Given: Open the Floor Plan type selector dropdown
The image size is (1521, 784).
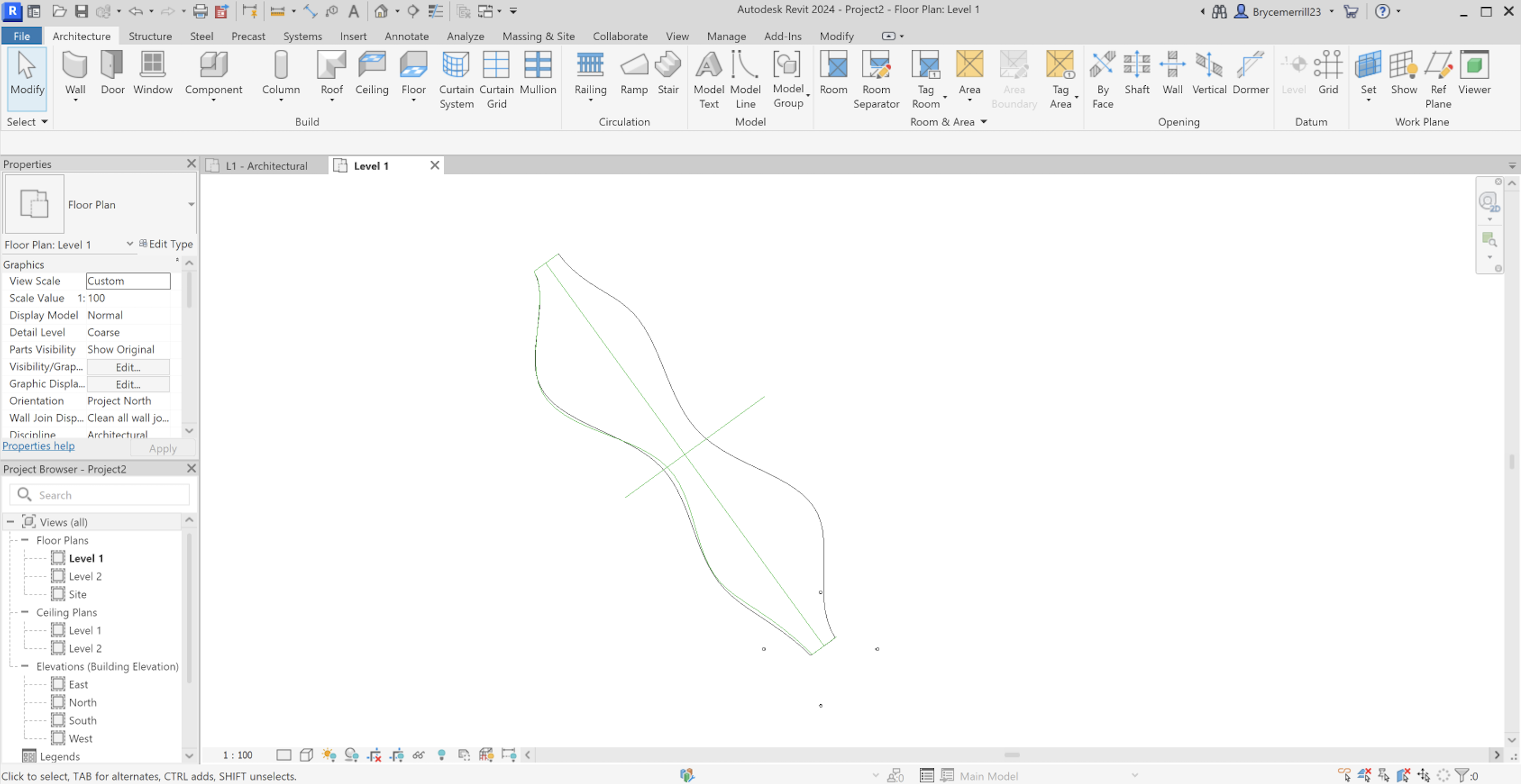Looking at the screenshot, I should (x=190, y=204).
